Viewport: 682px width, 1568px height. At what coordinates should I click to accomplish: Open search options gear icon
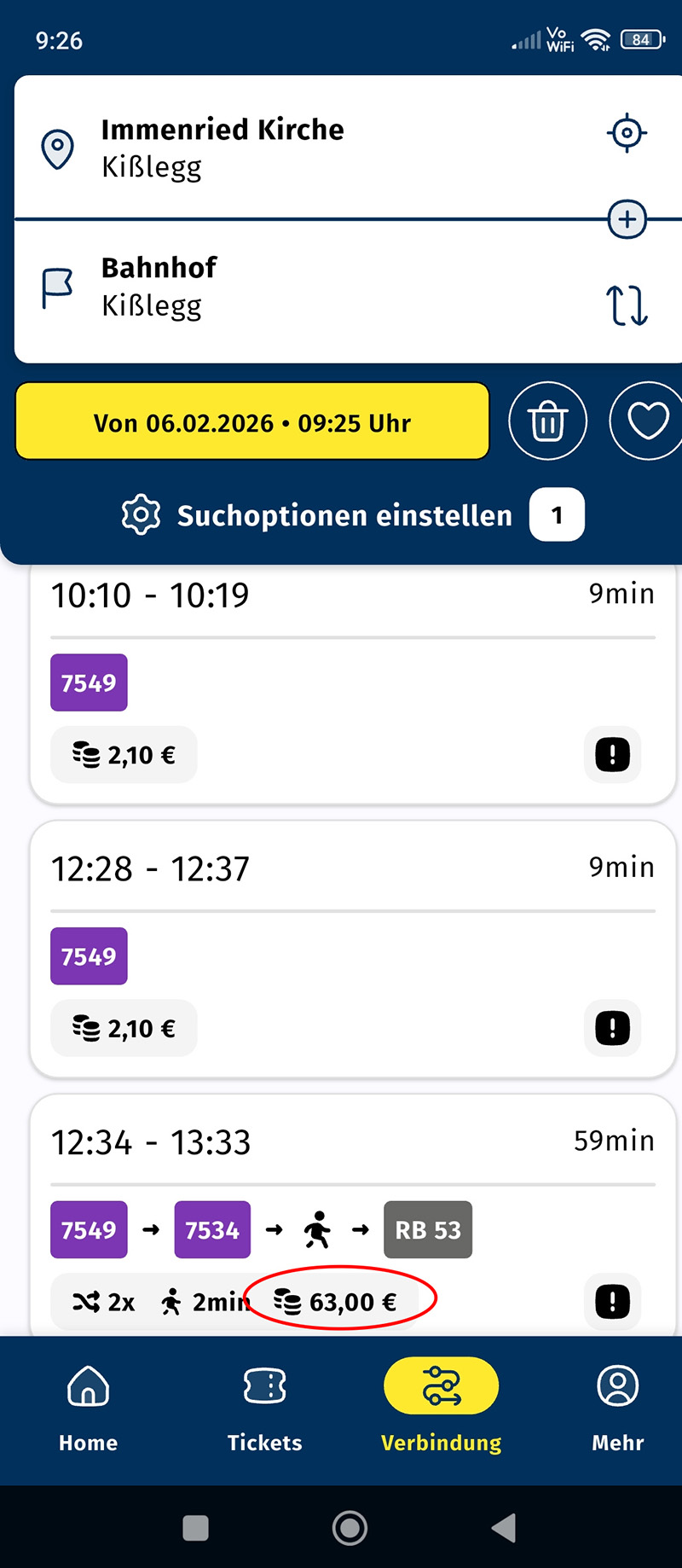click(142, 515)
